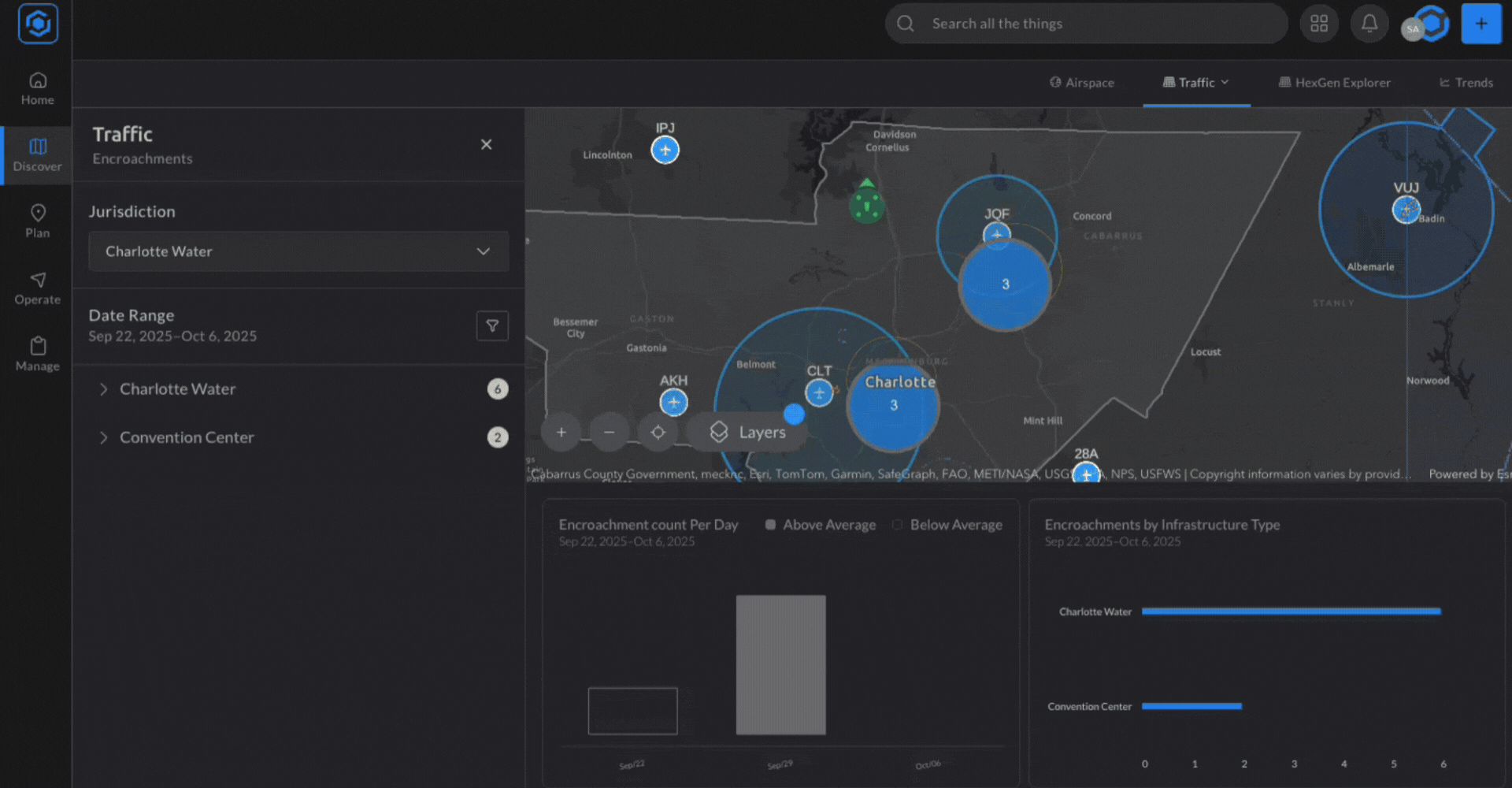This screenshot has width=1512, height=788.
Task: Click the map zoom in button
Action: [561, 432]
